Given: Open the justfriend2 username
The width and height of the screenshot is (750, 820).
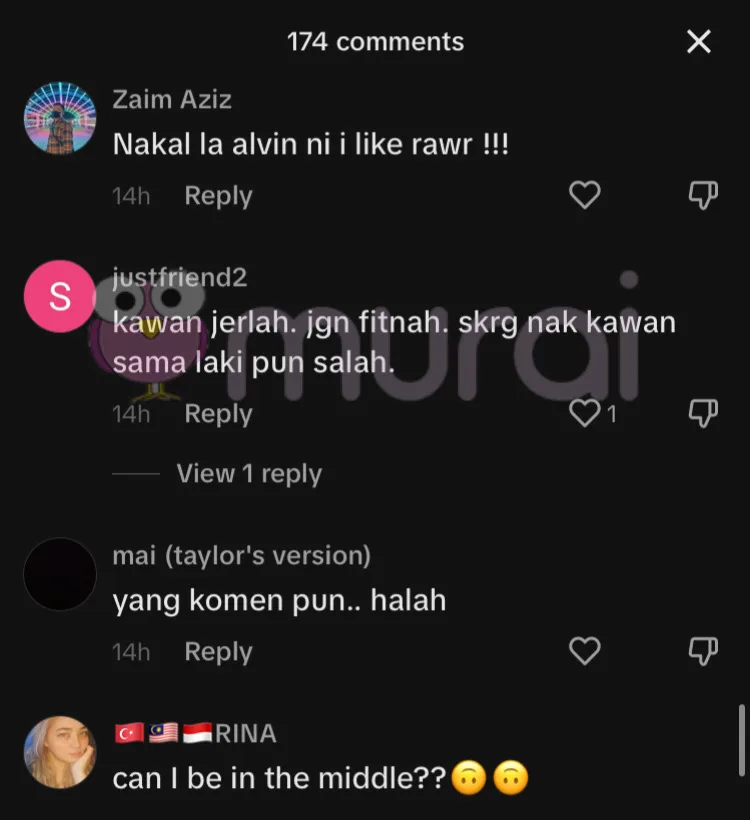Looking at the screenshot, I should tap(179, 278).
